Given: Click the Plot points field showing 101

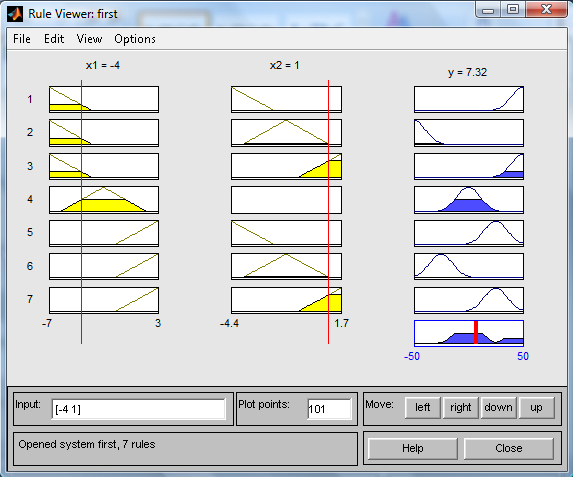Looking at the screenshot, I should coord(329,409).
